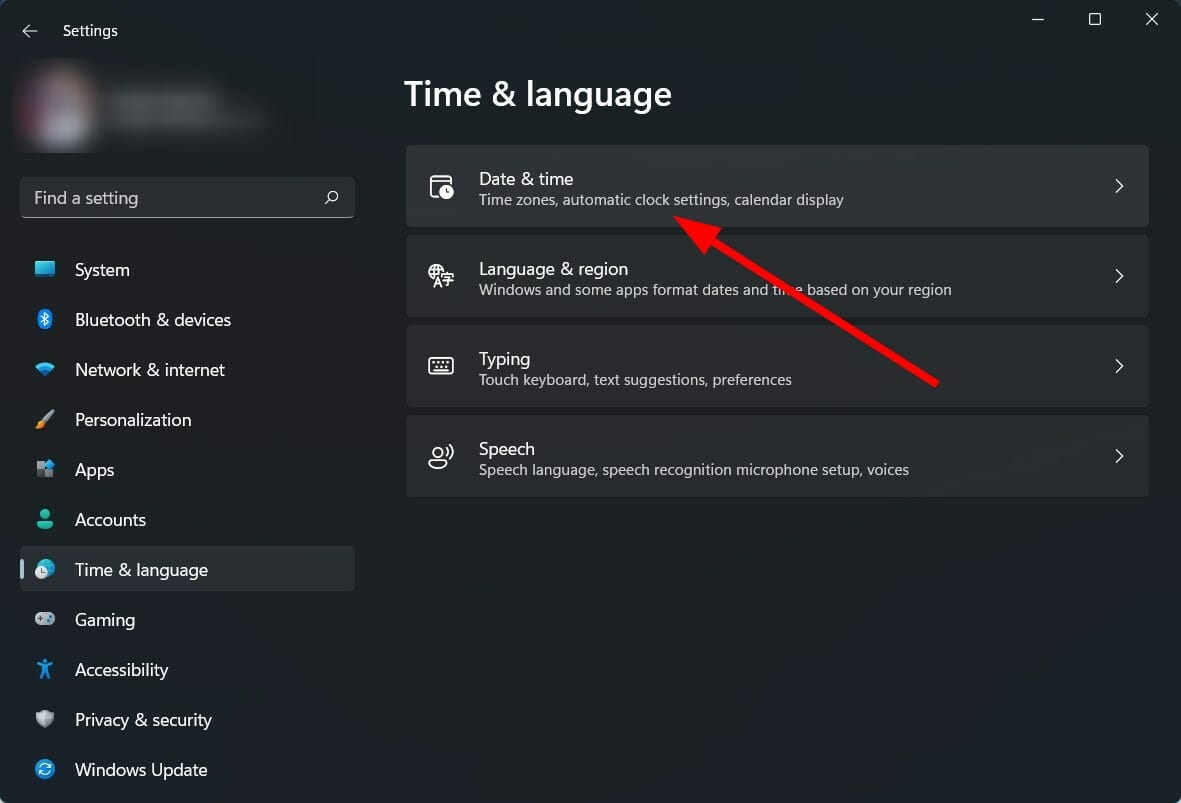Click the search magnifier in Find a setting

point(331,198)
